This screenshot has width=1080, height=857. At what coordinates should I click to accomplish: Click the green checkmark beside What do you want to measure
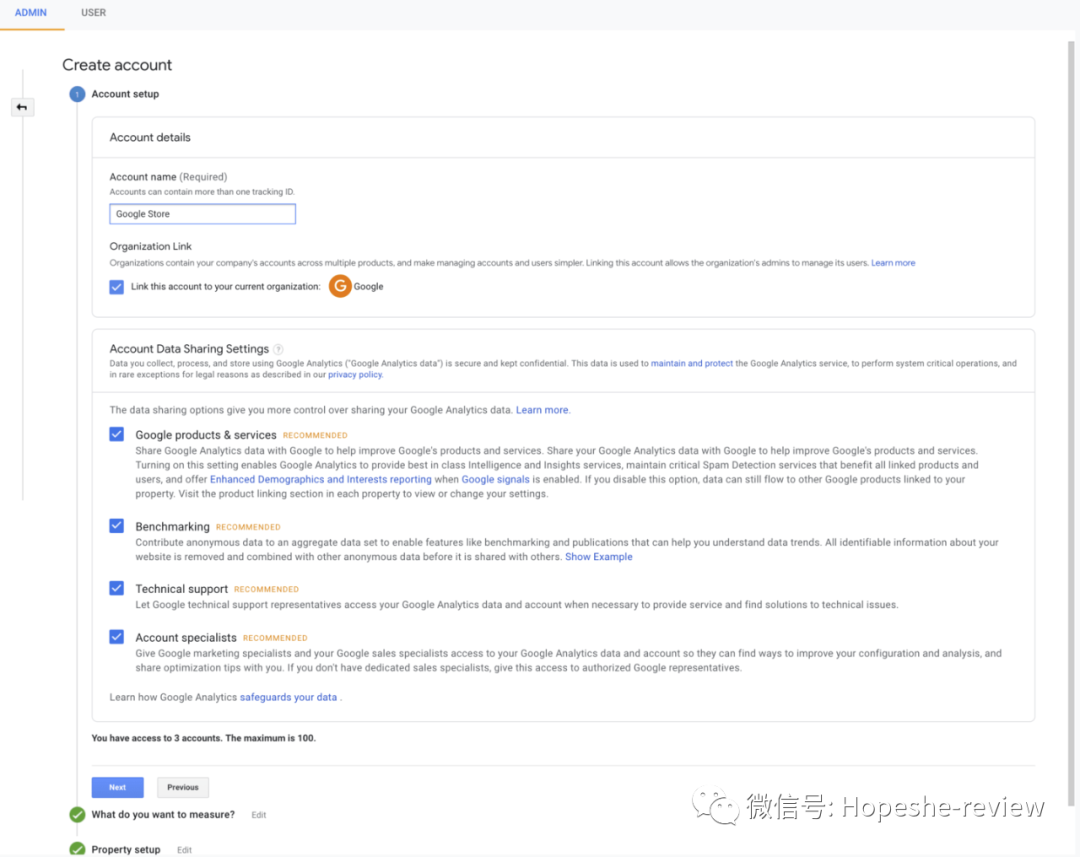[x=77, y=815]
